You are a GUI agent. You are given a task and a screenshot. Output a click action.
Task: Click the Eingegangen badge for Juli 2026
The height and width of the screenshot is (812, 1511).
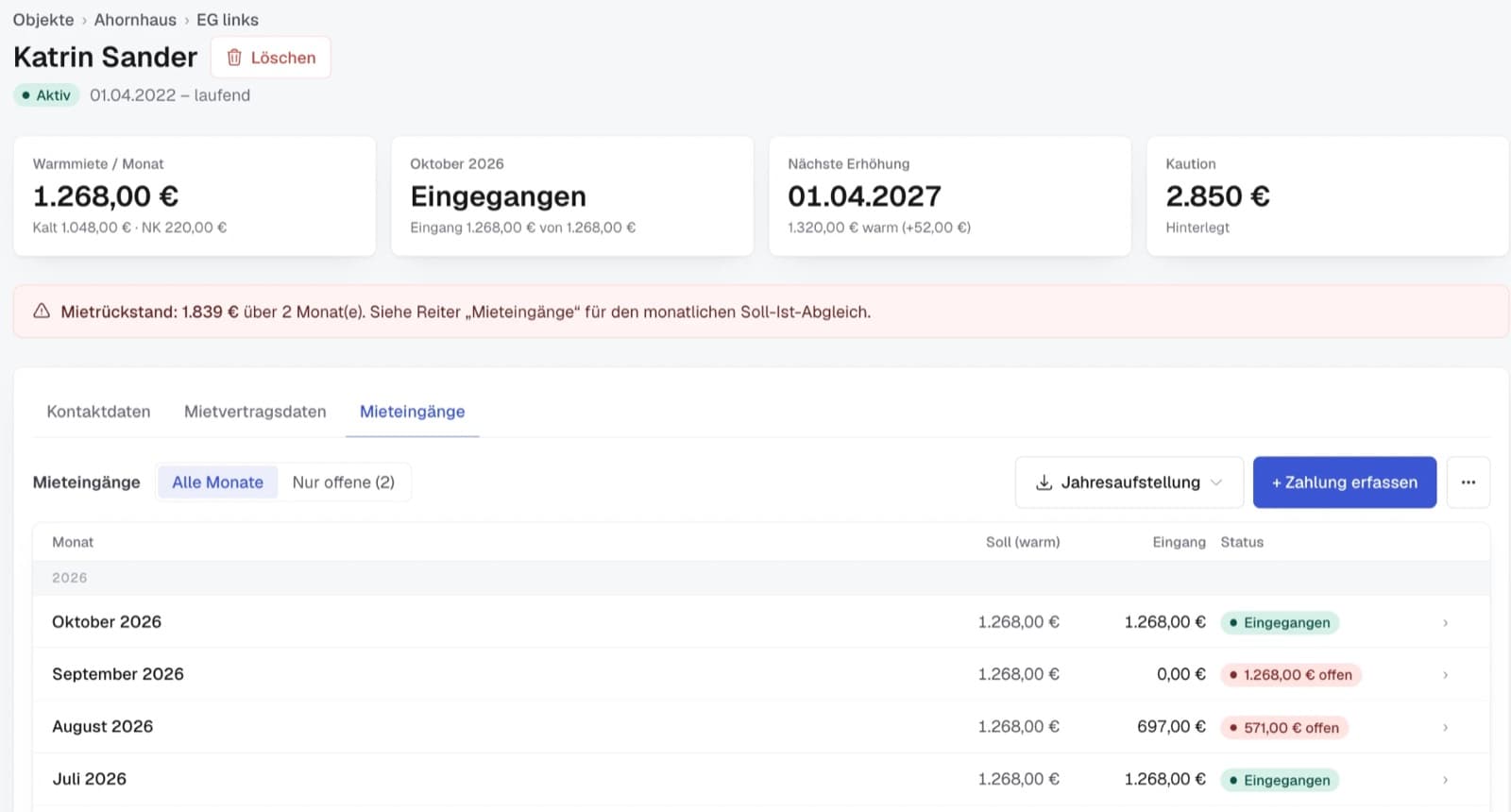1280,780
